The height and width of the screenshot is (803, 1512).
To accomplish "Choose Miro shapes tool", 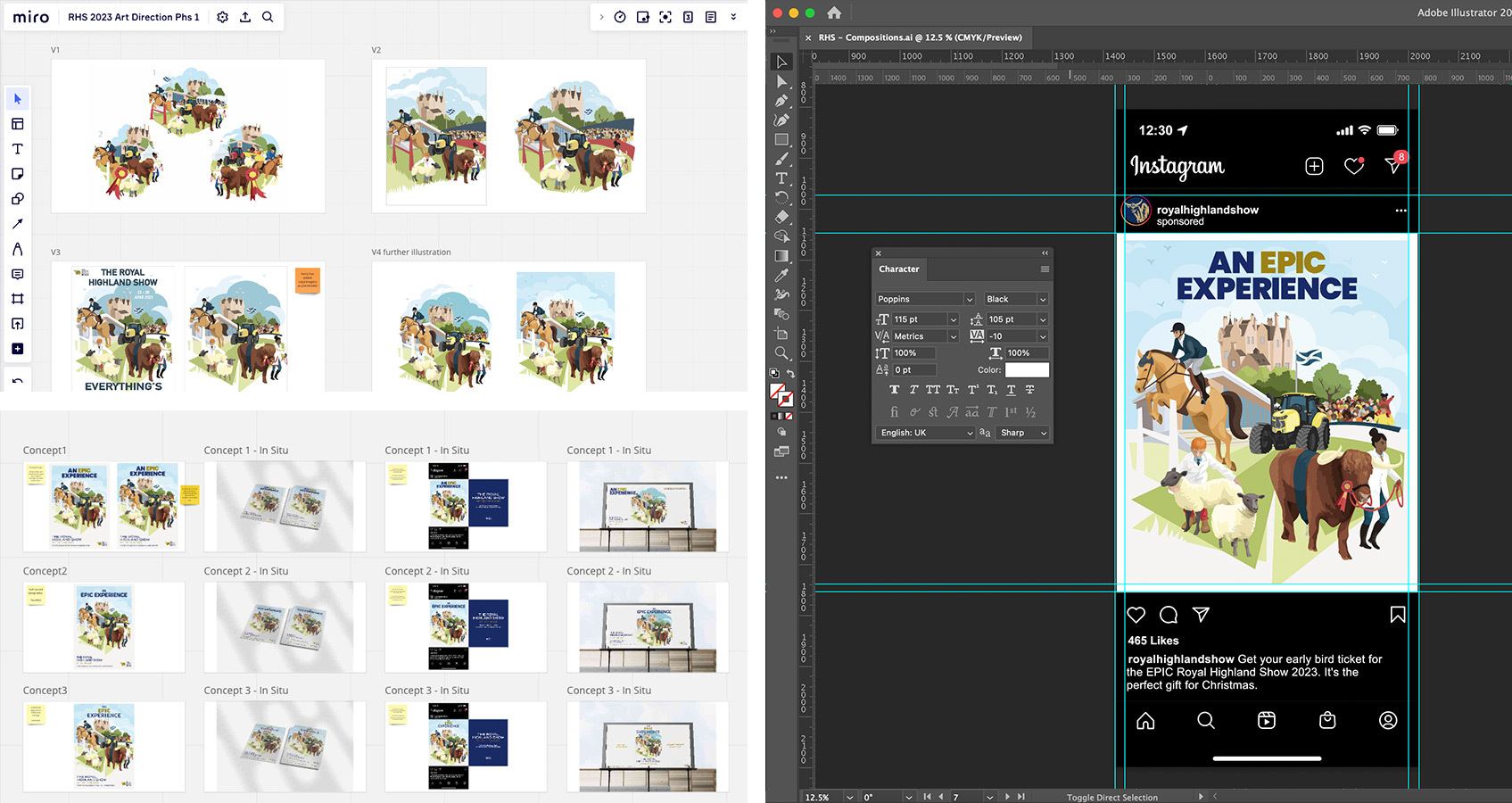I will (17, 199).
